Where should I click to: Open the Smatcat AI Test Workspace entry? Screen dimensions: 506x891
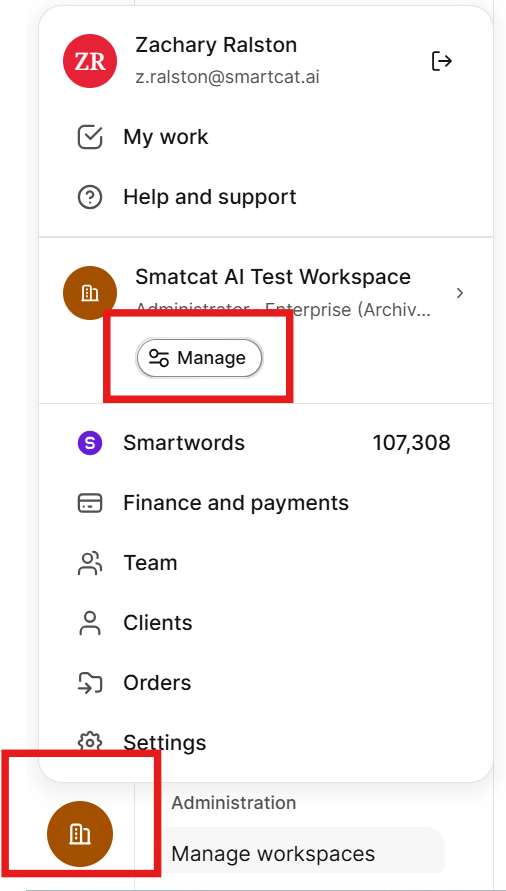273,277
